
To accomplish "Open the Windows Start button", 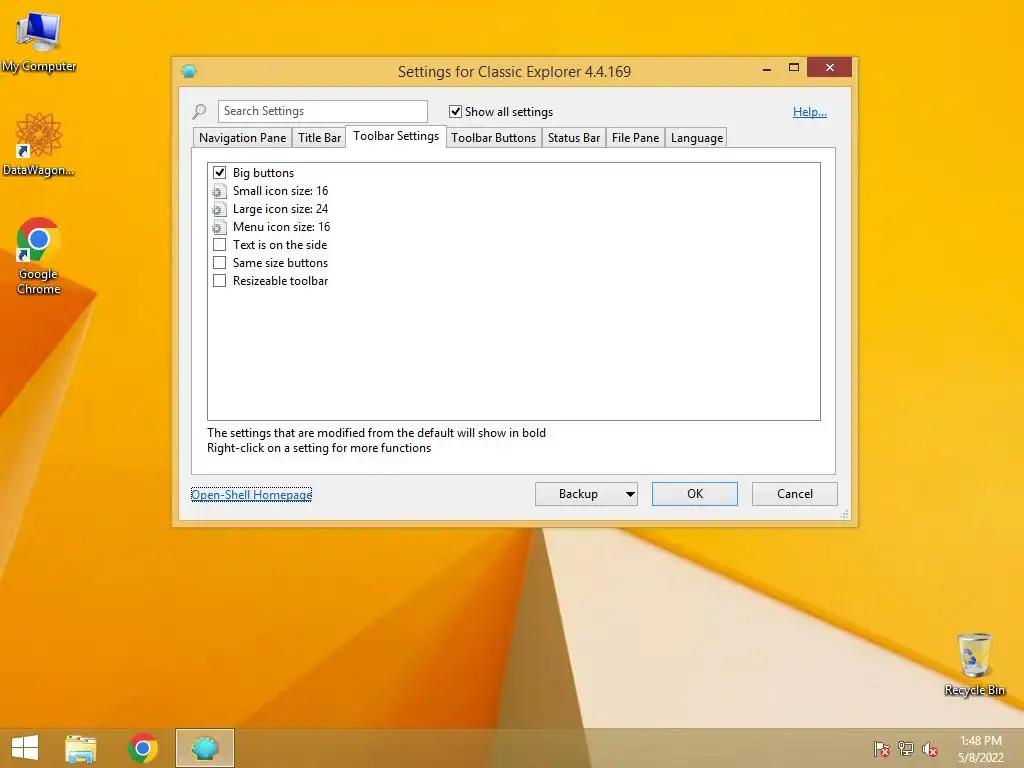I will [x=25, y=748].
